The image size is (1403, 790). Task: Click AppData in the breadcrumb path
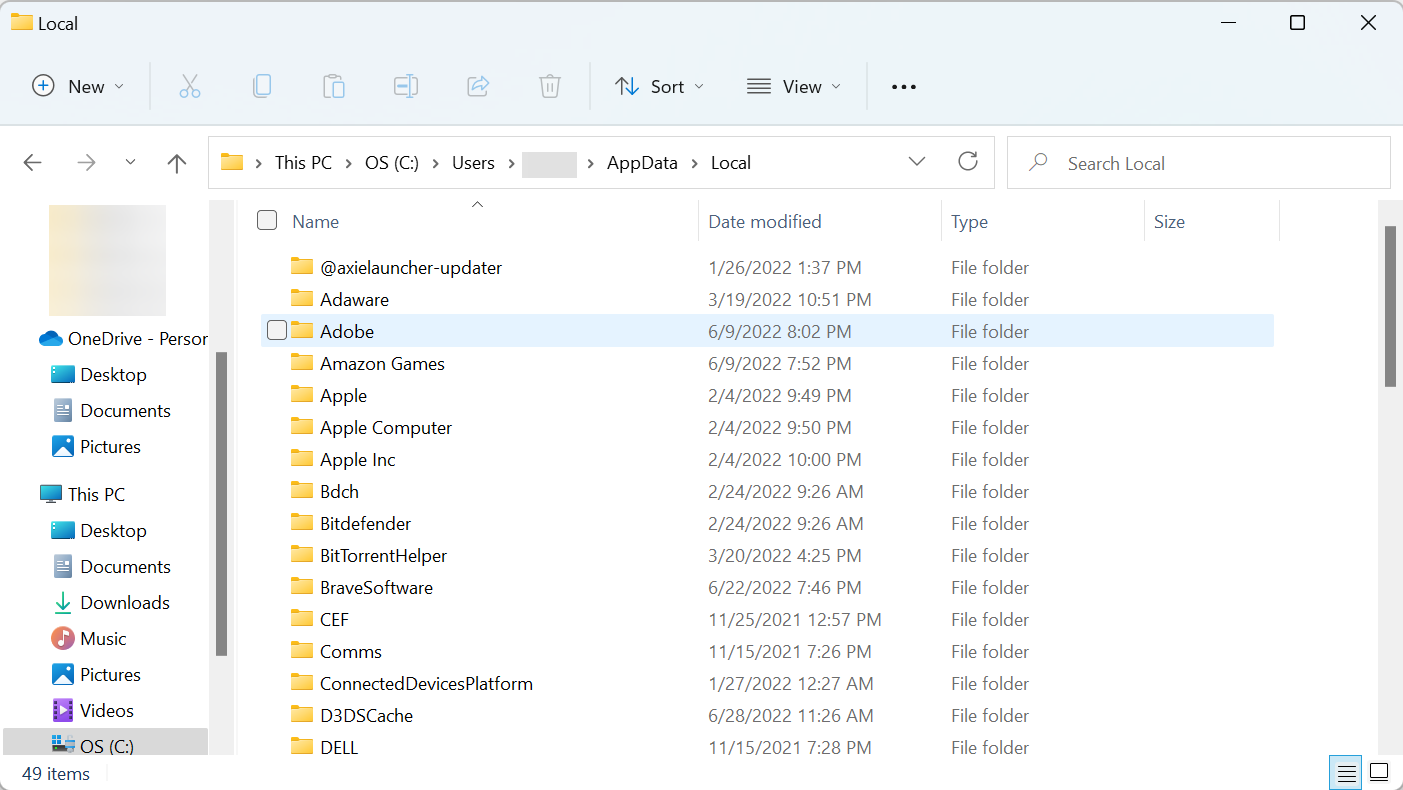[642, 163]
